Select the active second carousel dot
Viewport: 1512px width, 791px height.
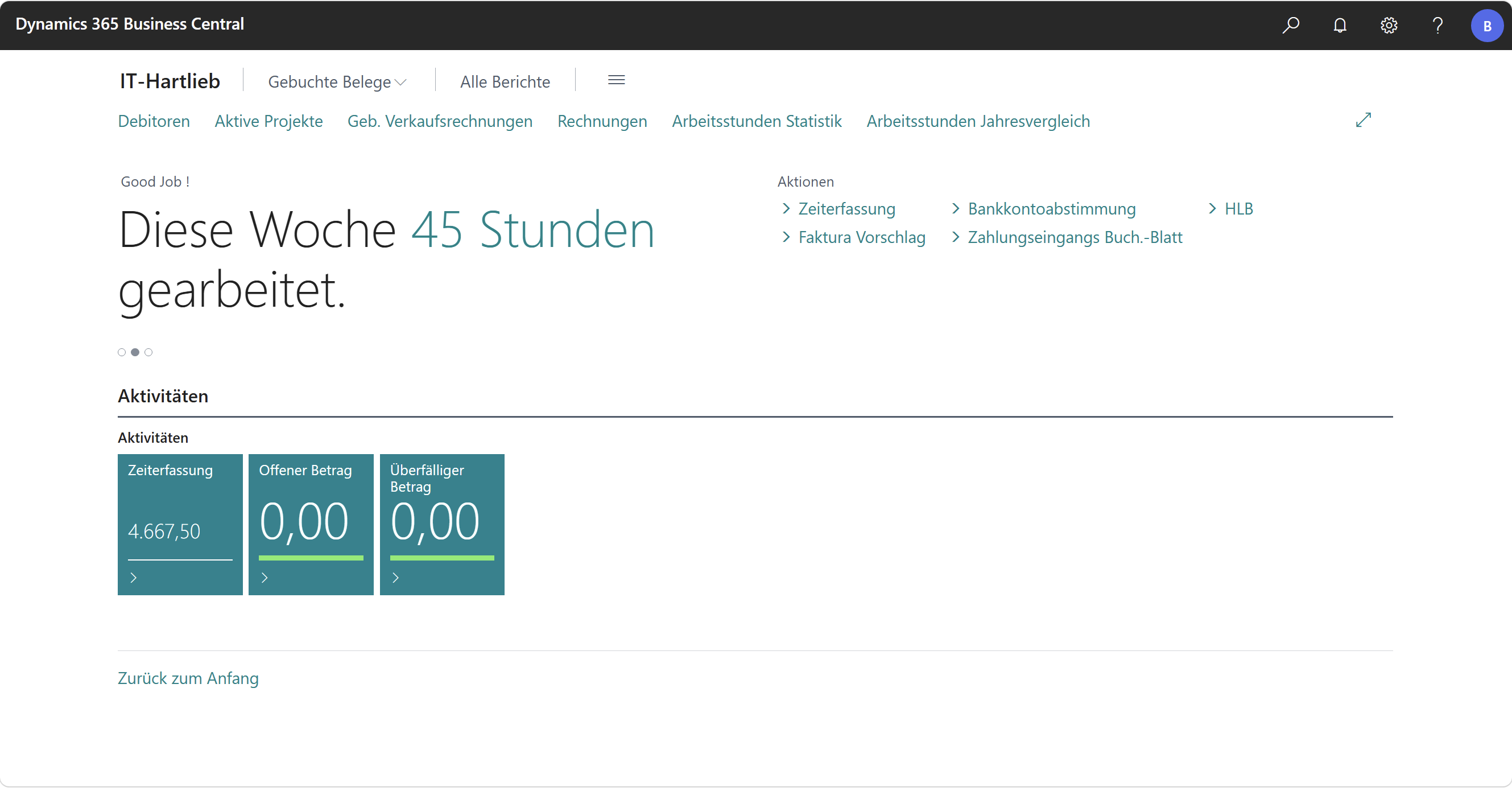[x=135, y=352]
